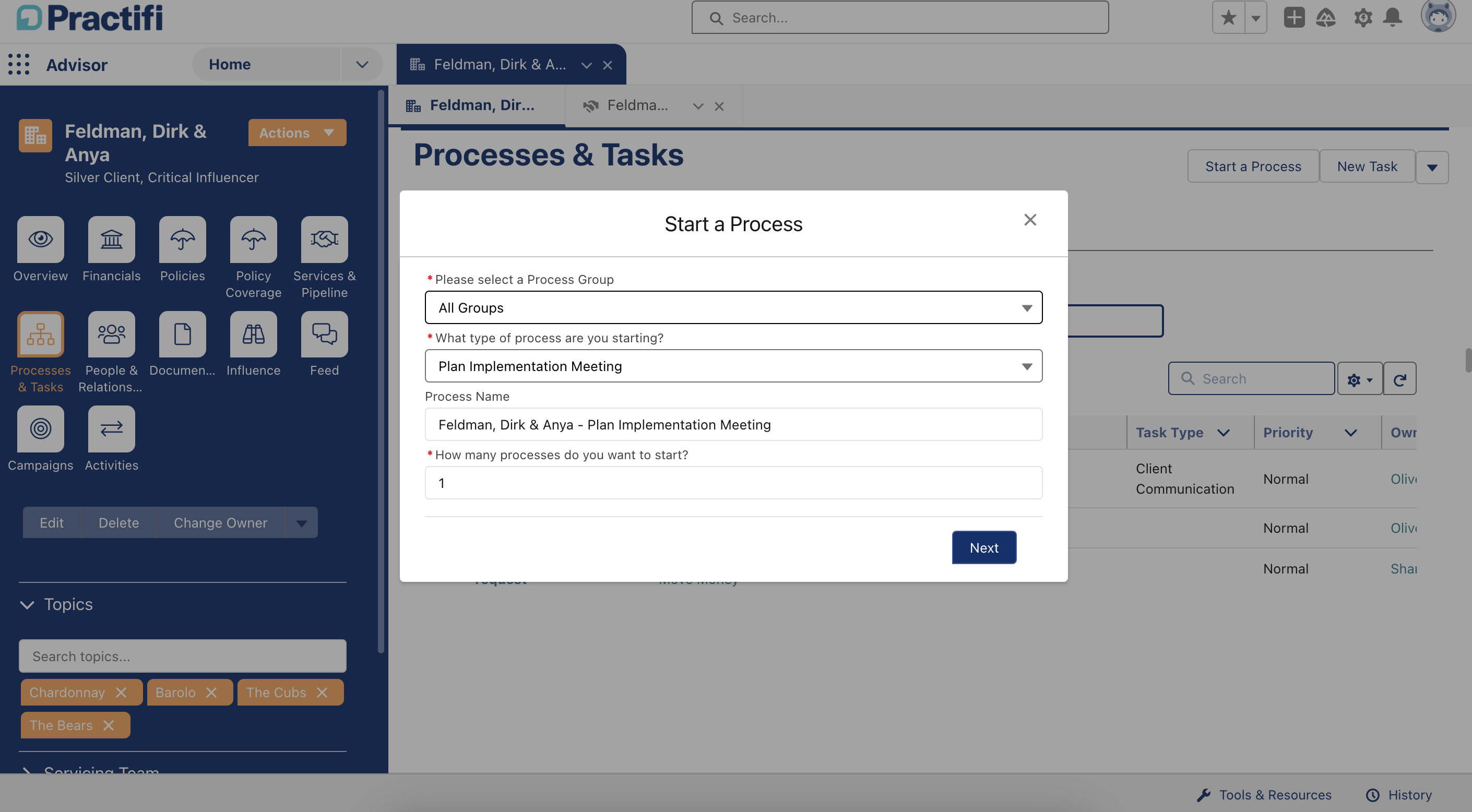Close the Feldman workspace tab
Image resolution: width=1472 pixels, height=812 pixels.
608,65
